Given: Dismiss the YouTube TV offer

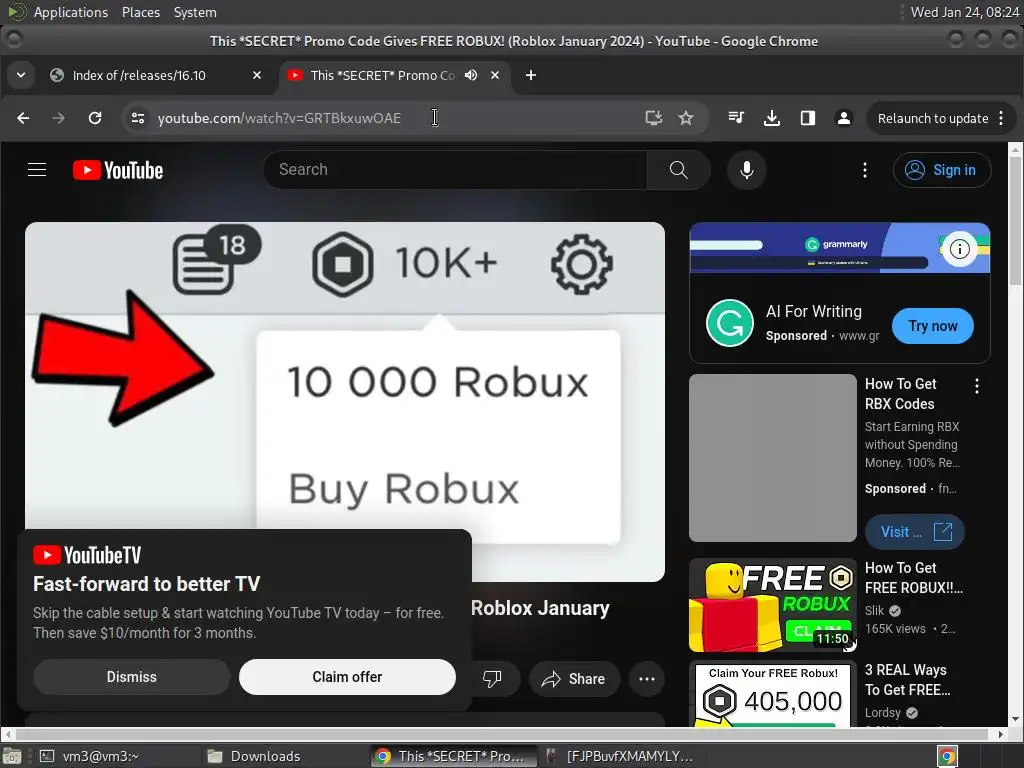Looking at the screenshot, I should click(x=131, y=677).
